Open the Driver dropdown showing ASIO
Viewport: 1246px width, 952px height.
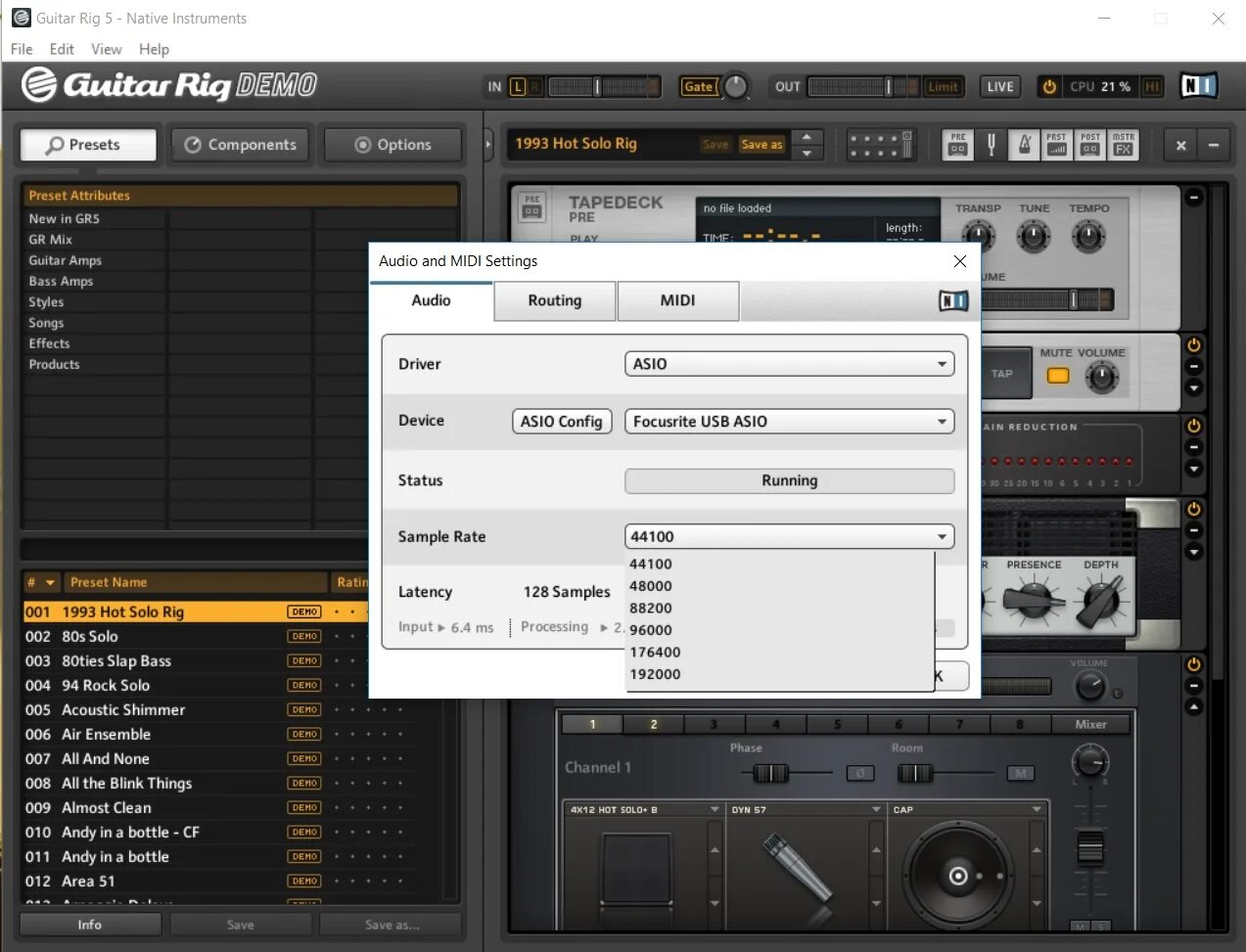(789, 363)
